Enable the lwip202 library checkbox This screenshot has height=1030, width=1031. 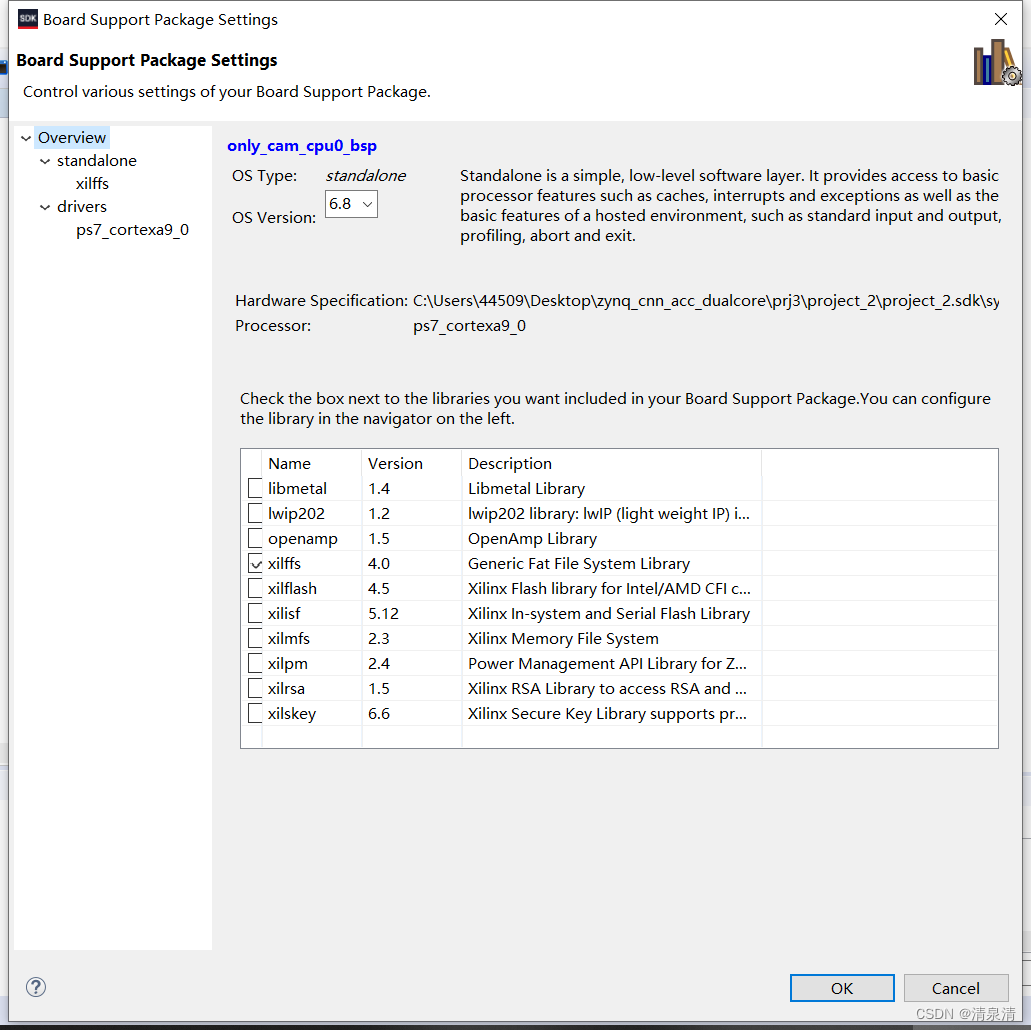click(x=255, y=513)
